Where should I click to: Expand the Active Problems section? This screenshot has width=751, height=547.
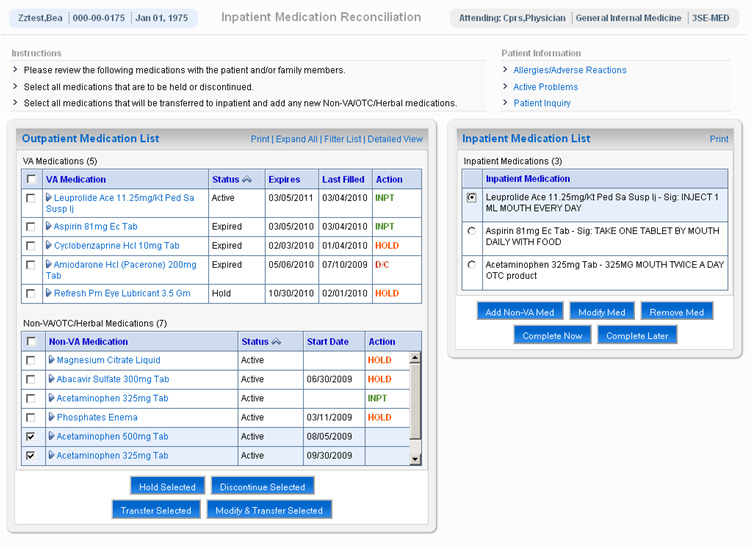coord(545,87)
